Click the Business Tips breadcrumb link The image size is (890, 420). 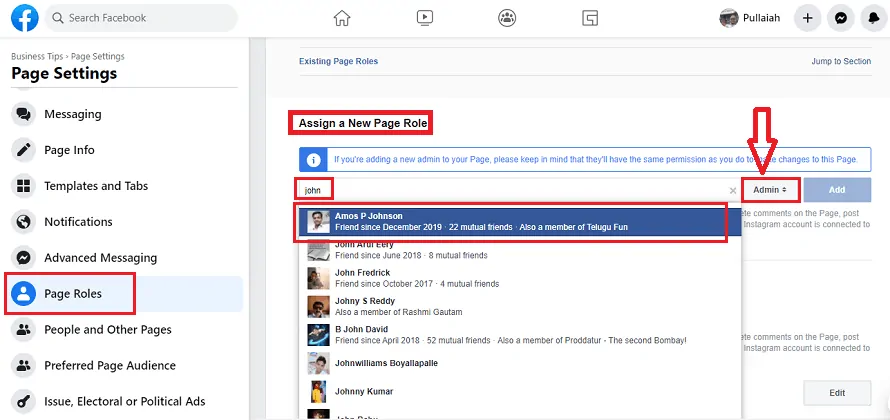(37, 56)
